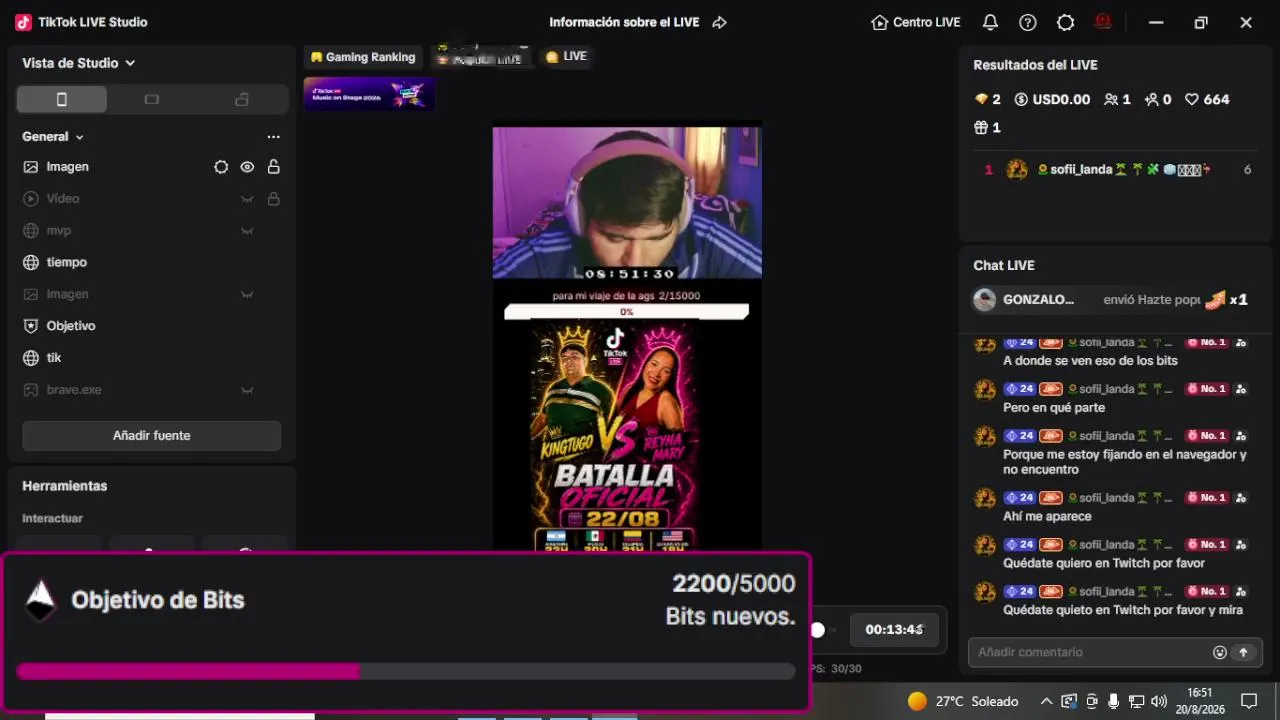Click the TikTok LIVE Studio logo
1280x720 pixels.
24,22
